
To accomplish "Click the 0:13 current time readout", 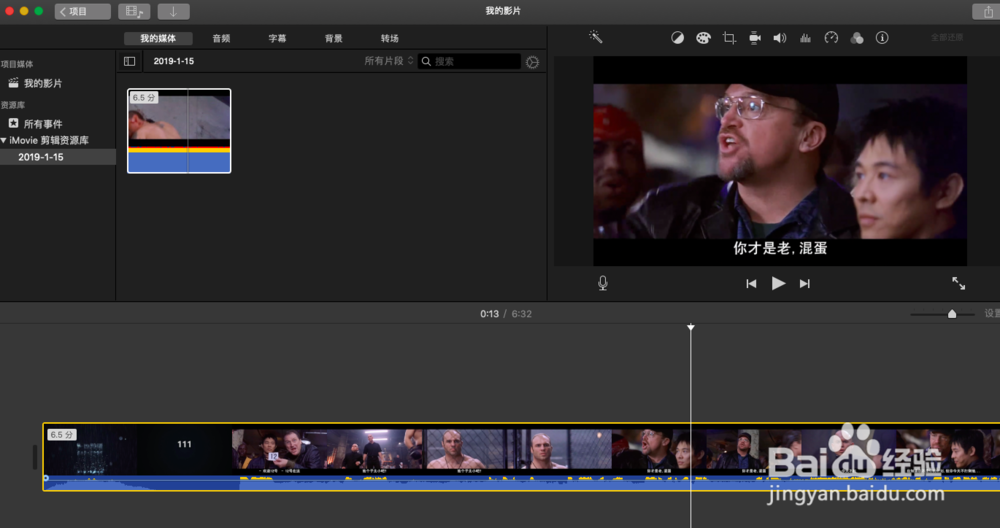I will (x=489, y=314).
